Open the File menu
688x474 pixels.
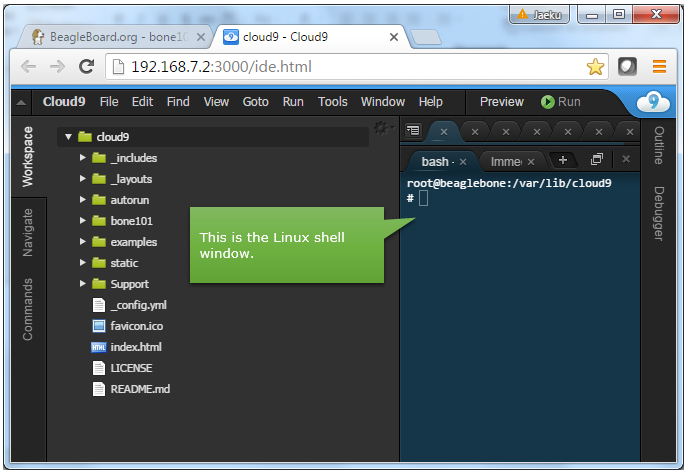(109, 102)
